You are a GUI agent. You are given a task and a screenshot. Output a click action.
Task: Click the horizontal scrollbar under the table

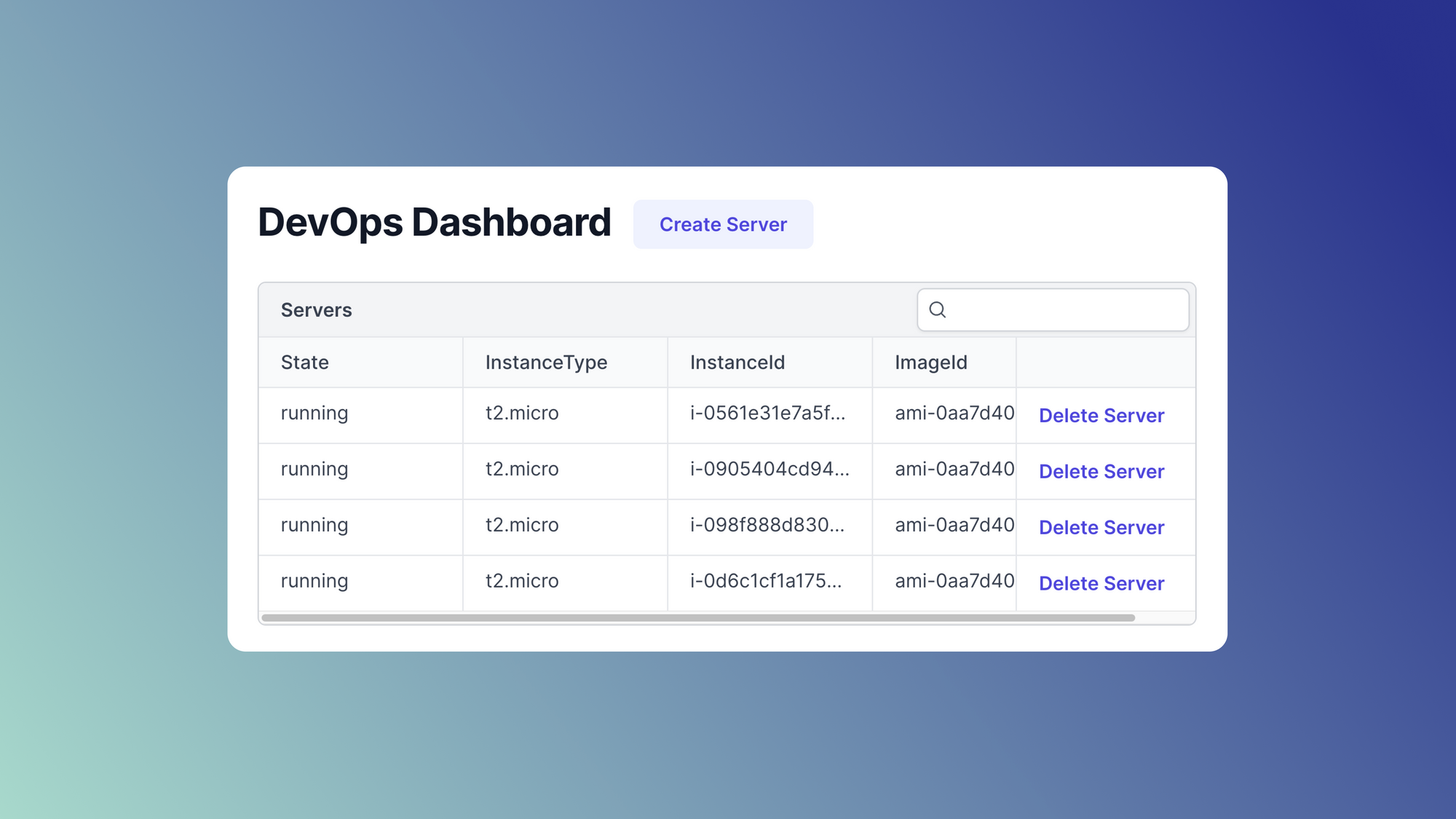click(698, 618)
